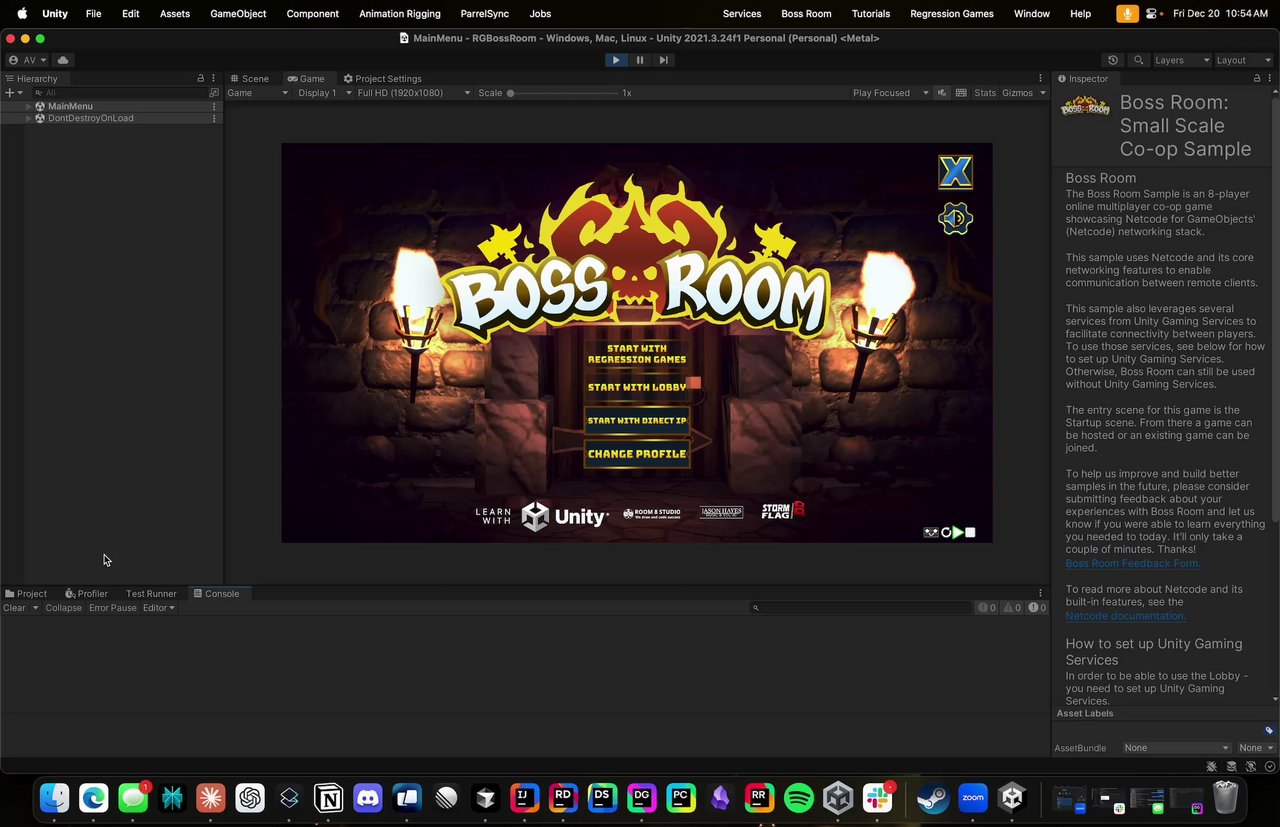Open the Game view mode dropdown
Viewport: 1280px width, 827px height.
[257, 93]
